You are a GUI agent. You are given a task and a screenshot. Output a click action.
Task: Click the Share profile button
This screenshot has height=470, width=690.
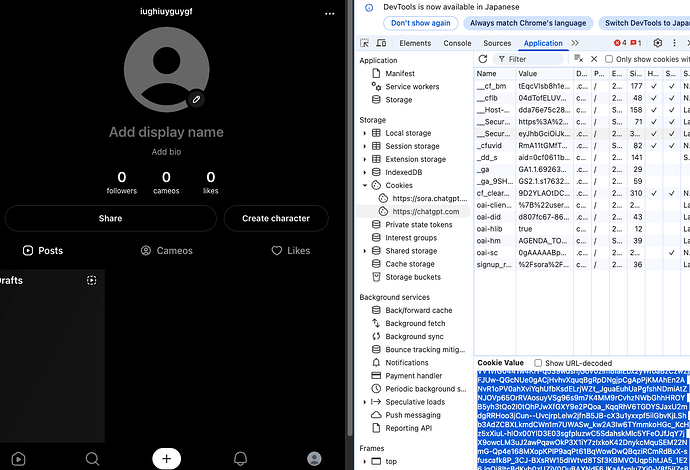(x=110, y=218)
